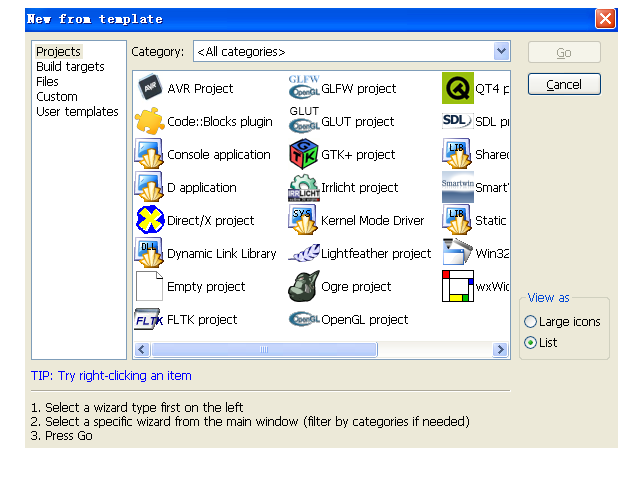Switch view to Large icons
Image resolution: width=640 pixels, height=480 pixels.
point(530,322)
